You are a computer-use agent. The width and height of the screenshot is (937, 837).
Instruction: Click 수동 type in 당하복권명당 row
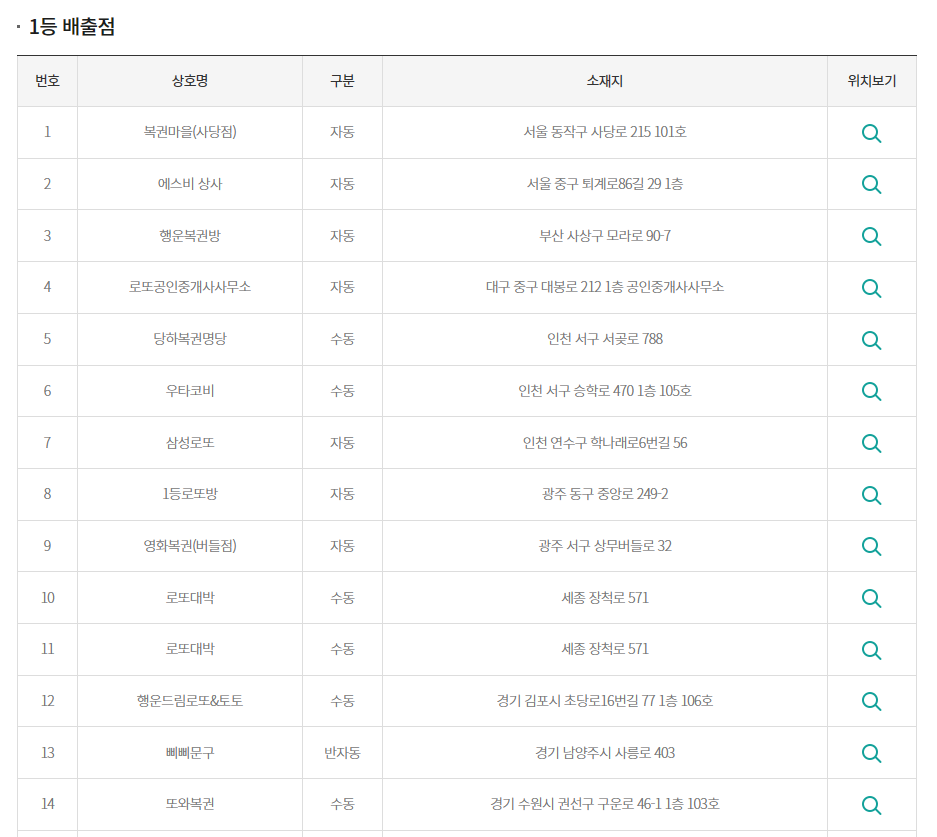pyautogui.click(x=342, y=339)
